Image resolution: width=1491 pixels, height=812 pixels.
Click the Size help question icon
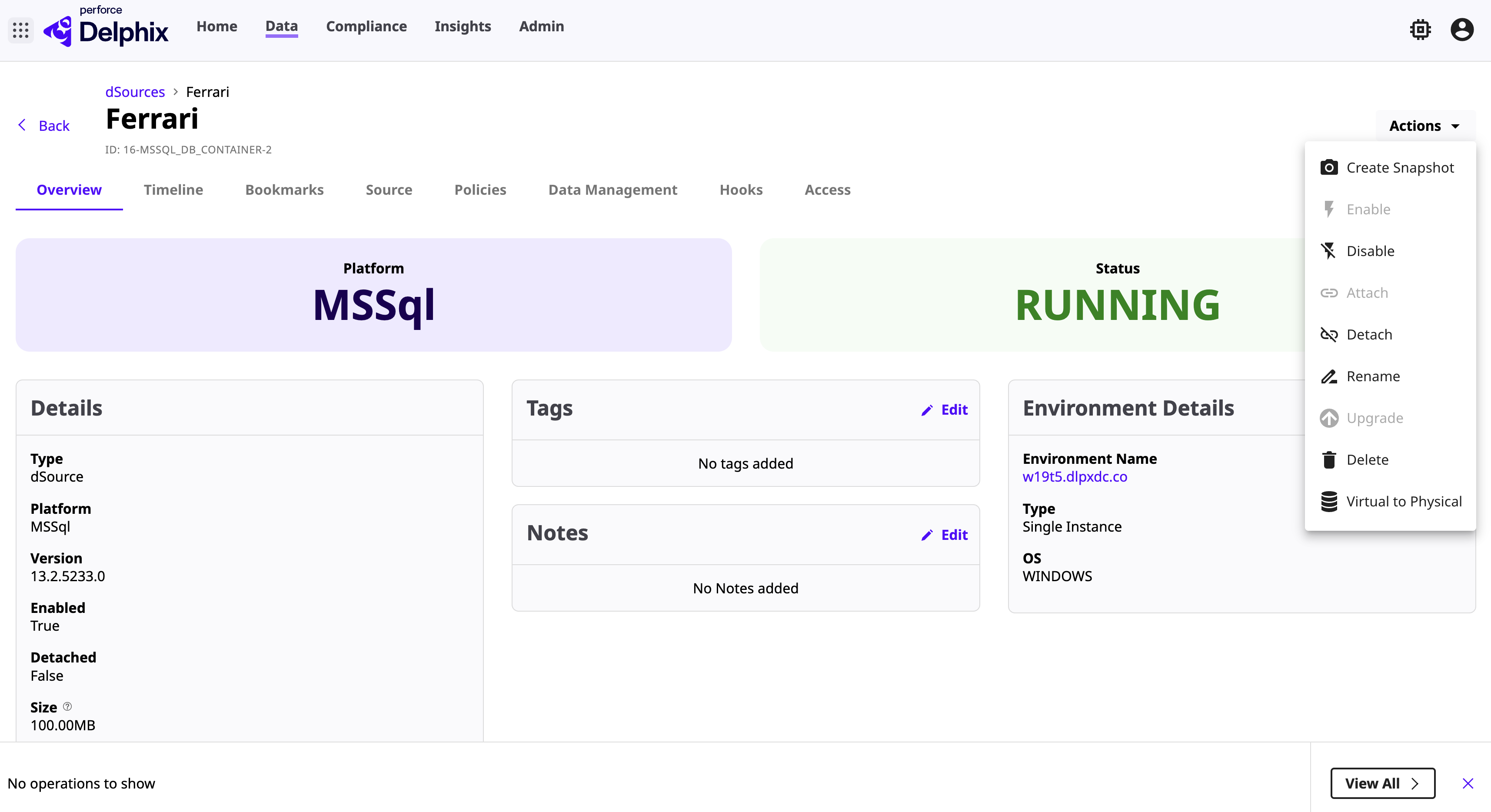coord(68,707)
